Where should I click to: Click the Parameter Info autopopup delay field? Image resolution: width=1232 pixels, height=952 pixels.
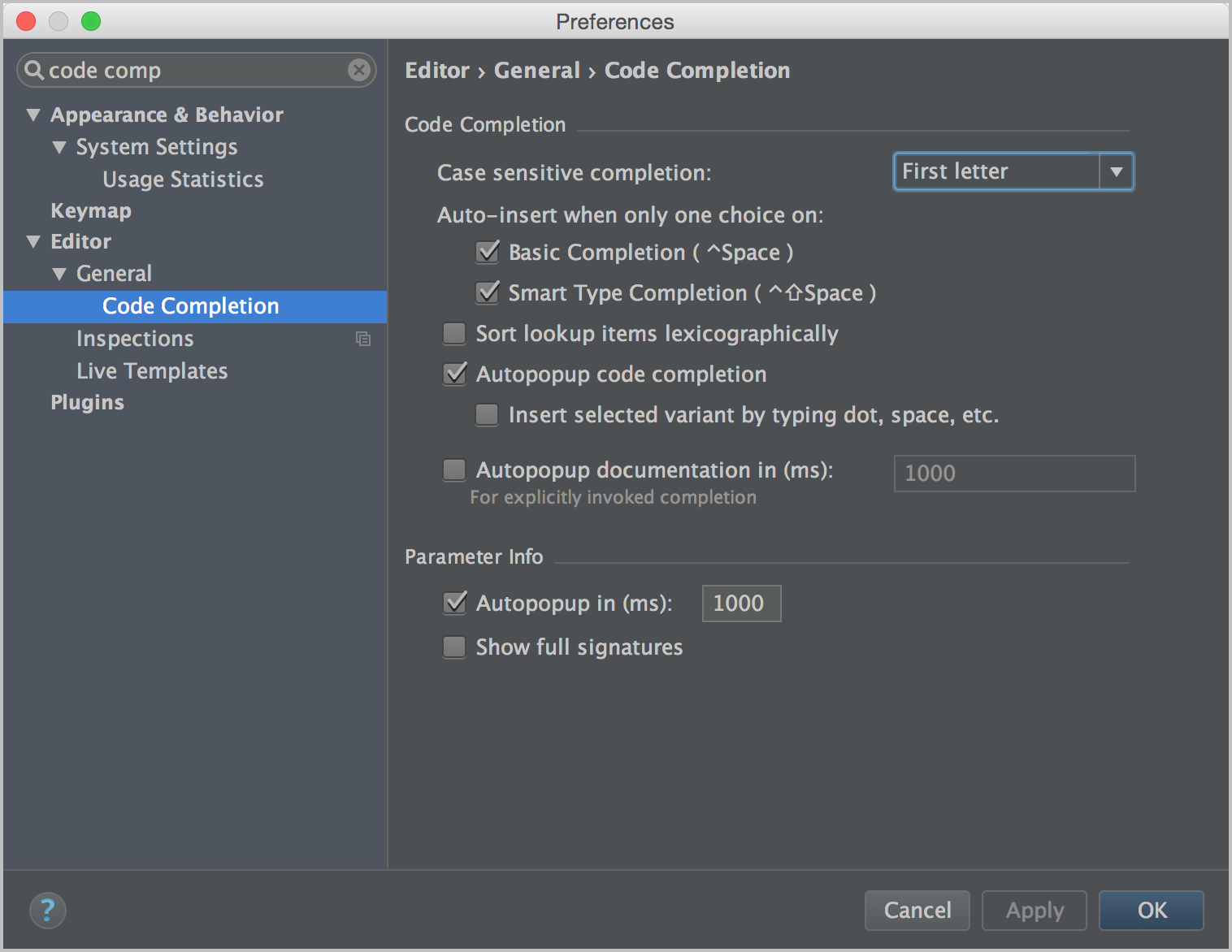click(741, 604)
